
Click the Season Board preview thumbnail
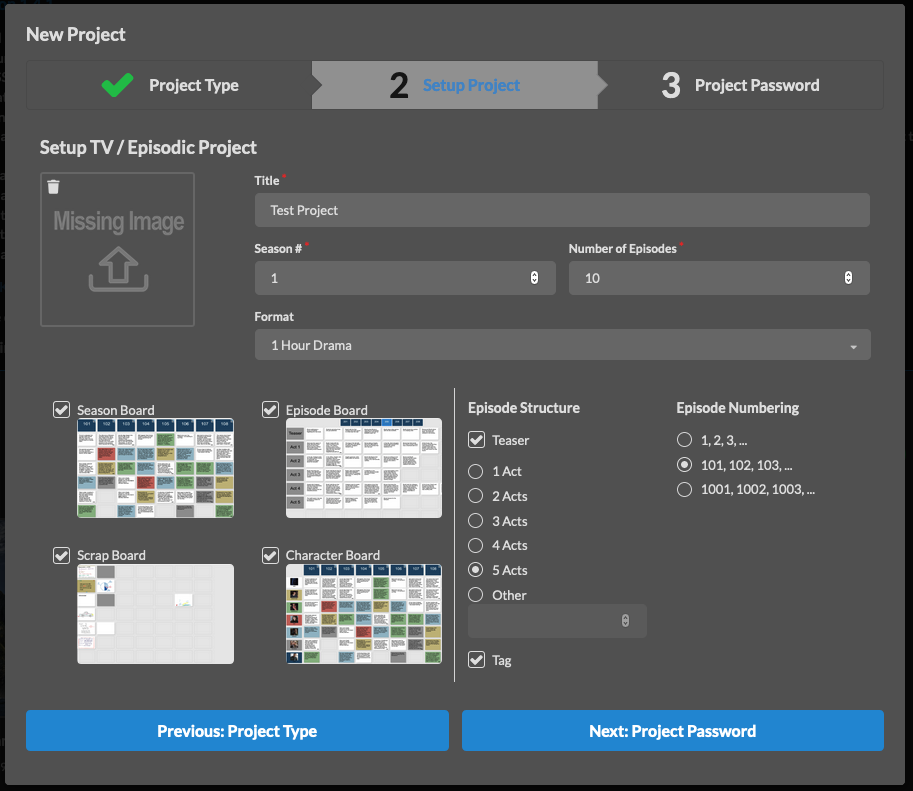pos(155,468)
